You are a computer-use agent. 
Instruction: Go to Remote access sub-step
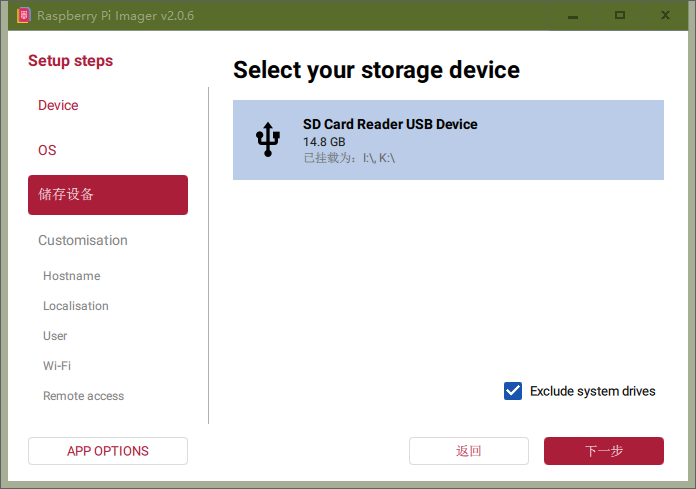pos(84,396)
